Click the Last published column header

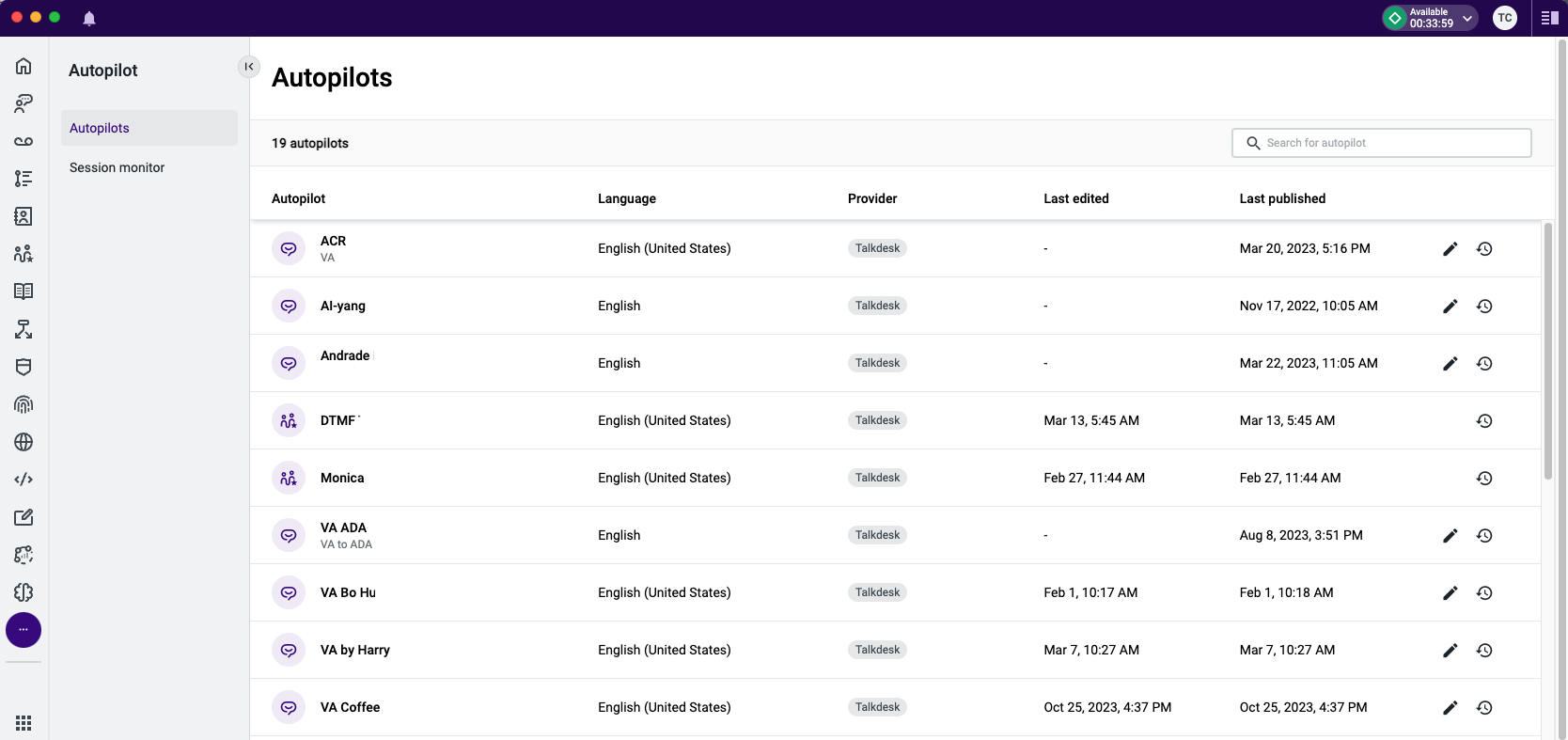click(x=1282, y=198)
